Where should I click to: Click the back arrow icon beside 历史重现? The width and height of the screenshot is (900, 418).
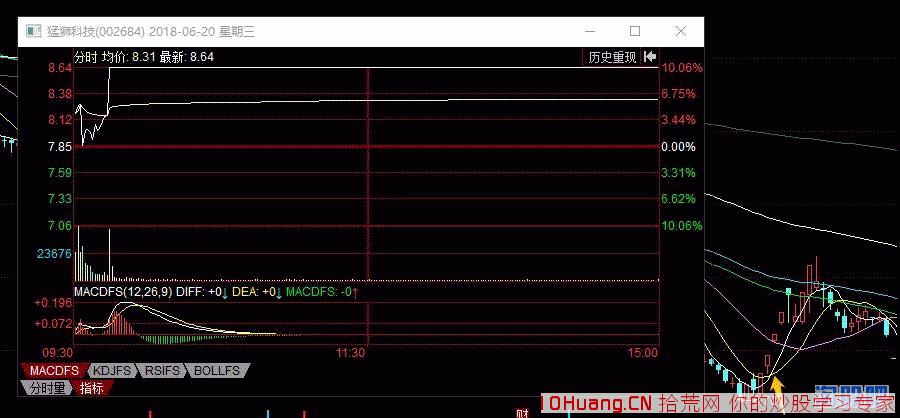pyautogui.click(x=650, y=56)
